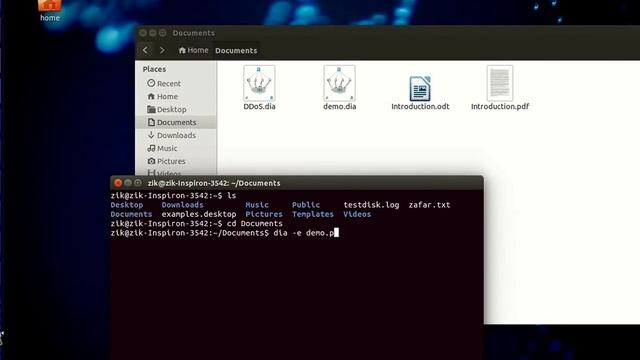
Task: Click the Introduction.pdf file name label
Action: pos(500,107)
